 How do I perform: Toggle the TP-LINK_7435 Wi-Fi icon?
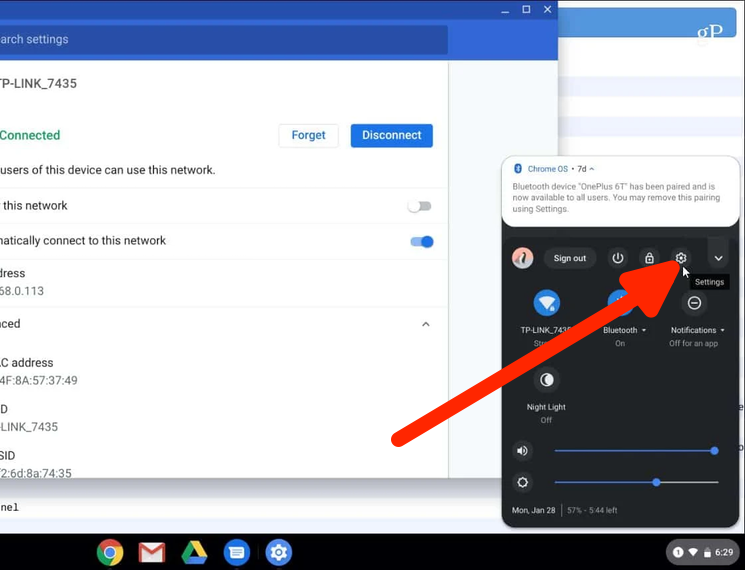click(547, 302)
